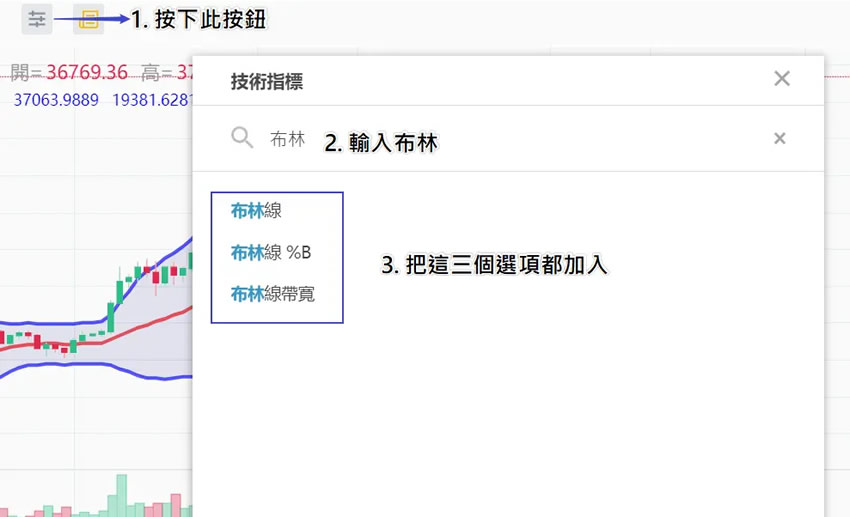Select the red Bollinger middle line
The height and width of the screenshot is (517, 850).
pyautogui.click(x=150, y=320)
